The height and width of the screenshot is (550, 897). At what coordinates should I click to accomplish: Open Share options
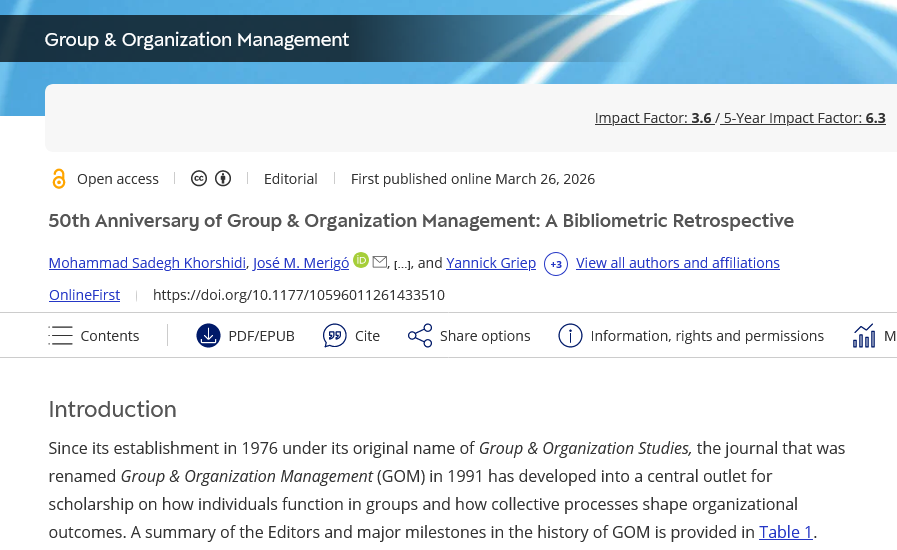point(469,335)
